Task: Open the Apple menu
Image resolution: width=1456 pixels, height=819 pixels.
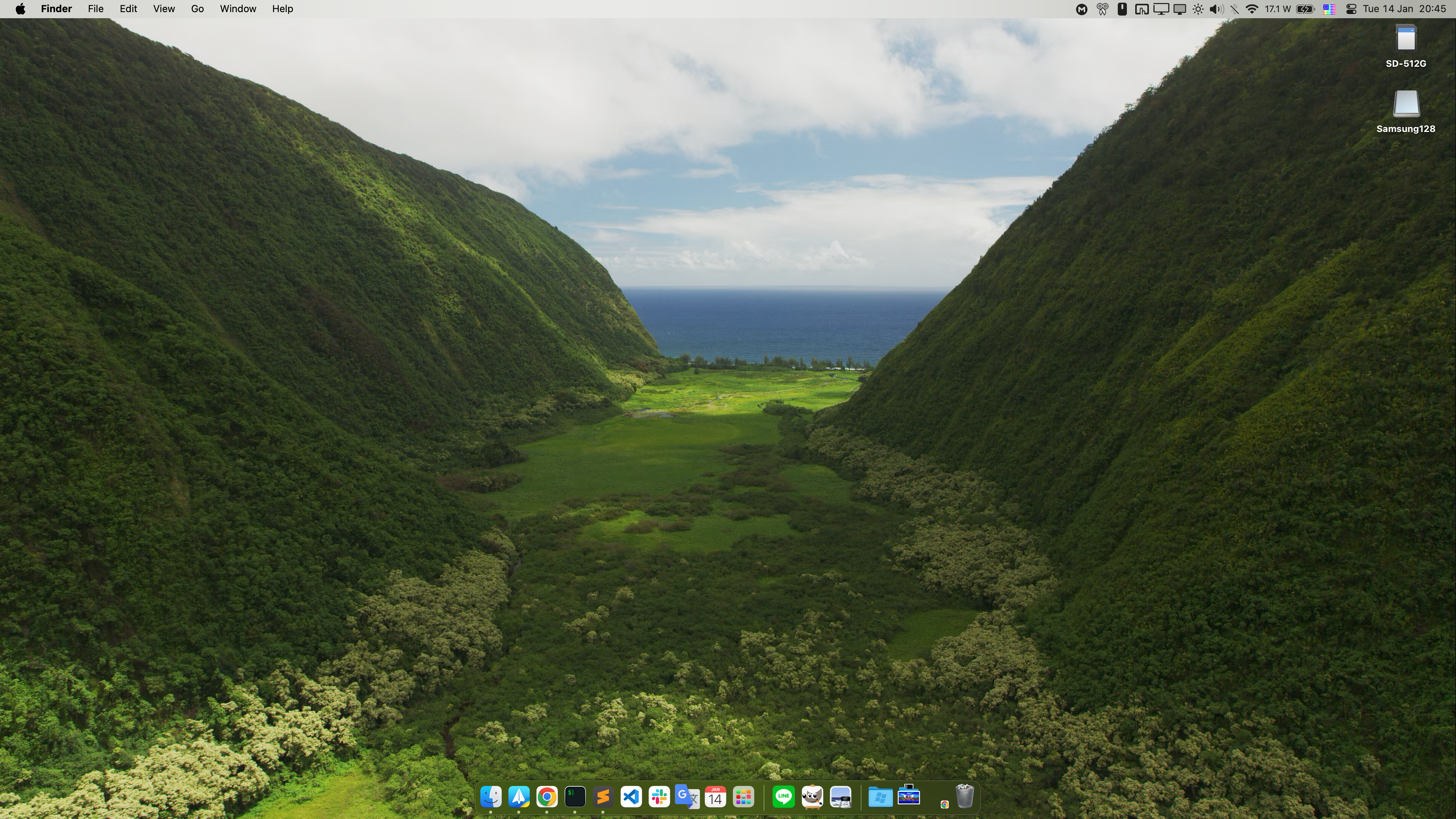Action: click(x=20, y=9)
